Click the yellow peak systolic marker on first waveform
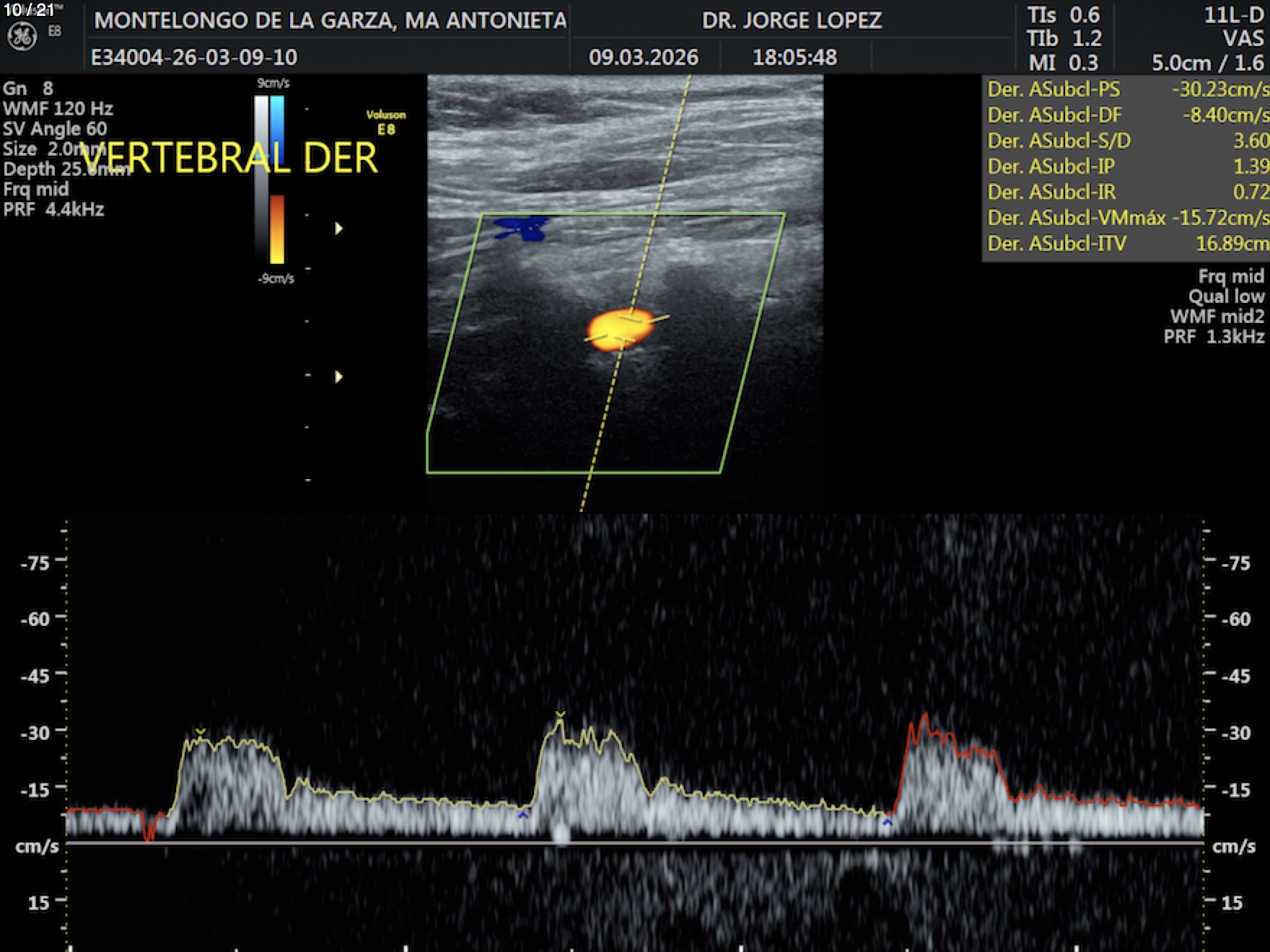 click(x=201, y=733)
